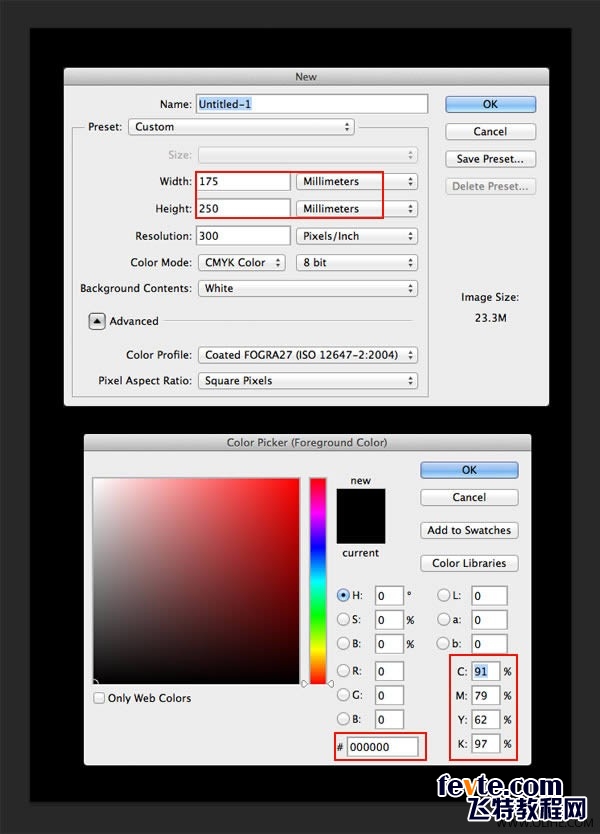The height and width of the screenshot is (834, 600).
Task: Click the Name field showing Untitled-1
Action: tap(312, 104)
